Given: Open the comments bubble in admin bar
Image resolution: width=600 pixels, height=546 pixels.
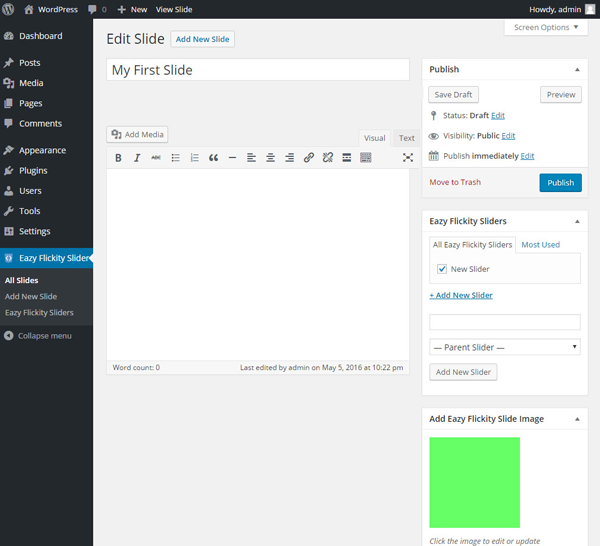Looking at the screenshot, I should 97,9.
